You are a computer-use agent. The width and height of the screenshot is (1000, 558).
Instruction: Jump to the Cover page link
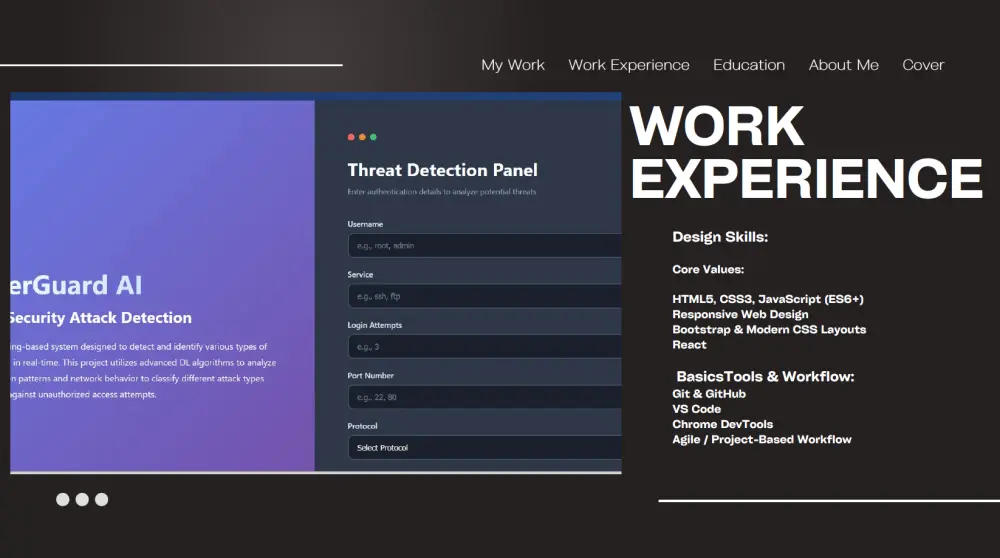(x=923, y=65)
